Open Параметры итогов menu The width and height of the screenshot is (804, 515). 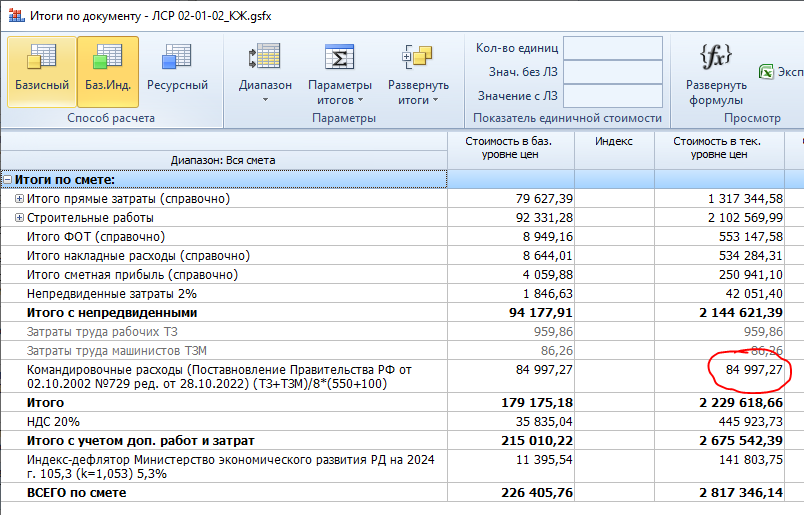339,73
